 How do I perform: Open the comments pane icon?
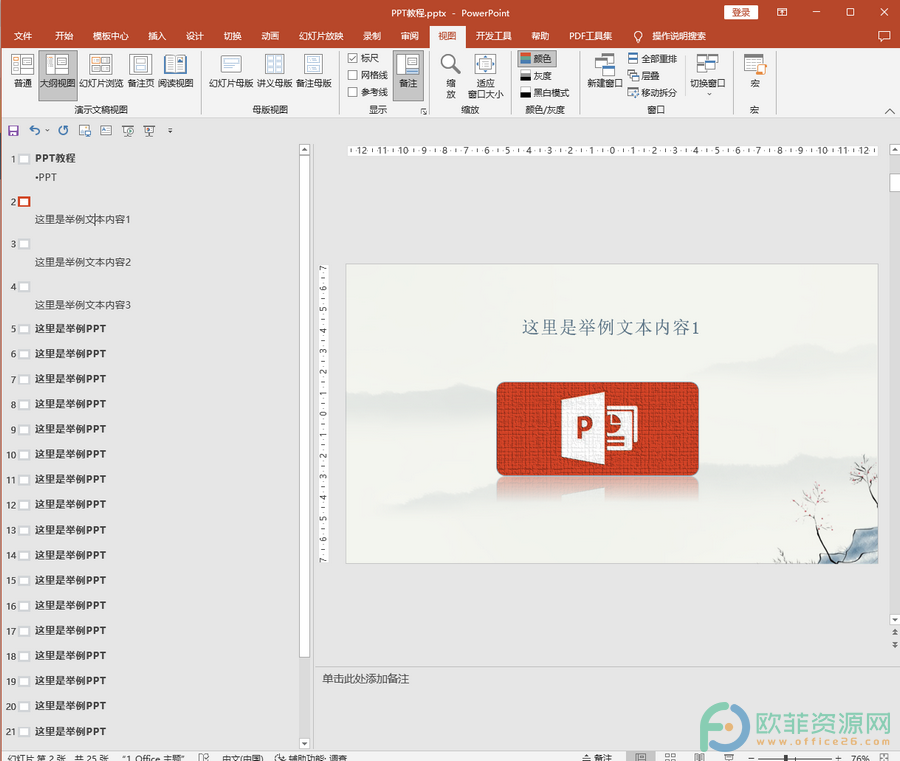[x=884, y=36]
